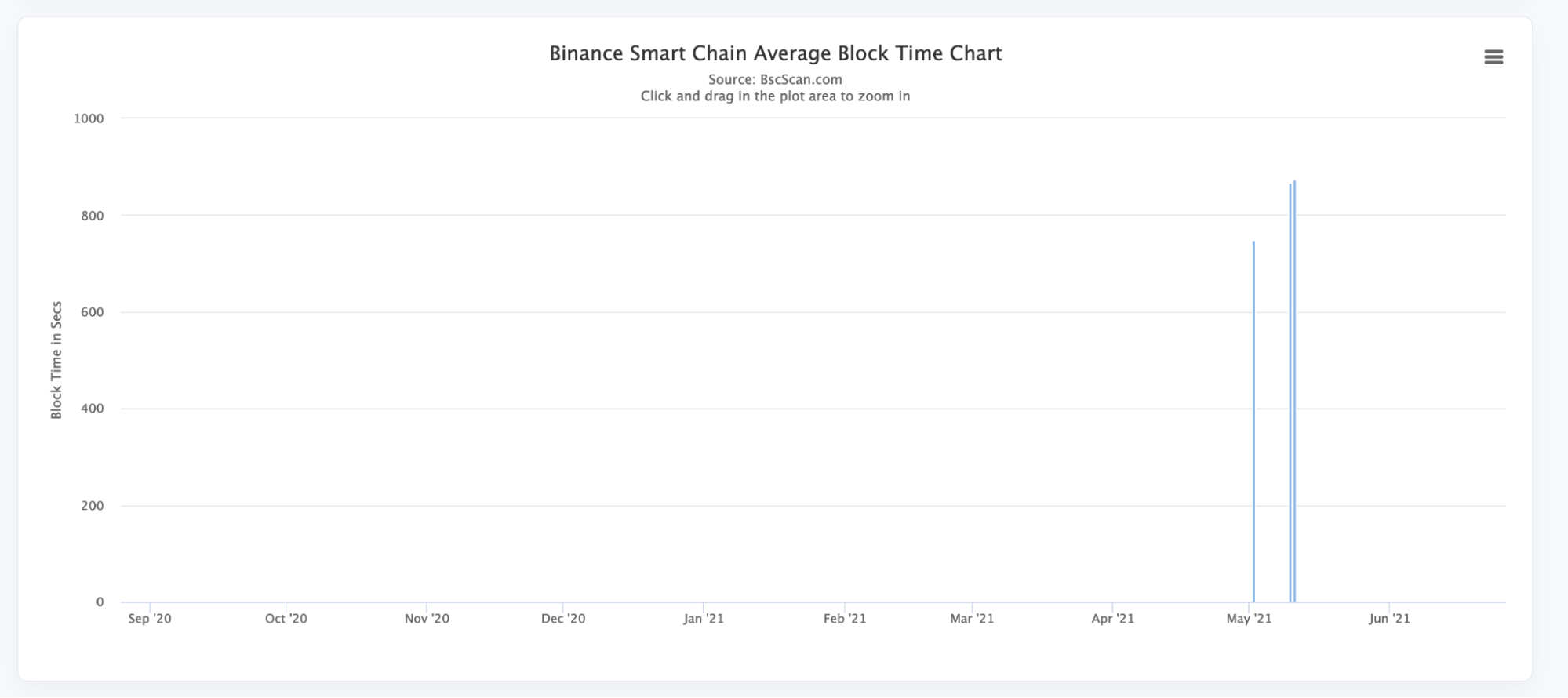
Task: Click the Mar '21 axis label
Action: coord(972,619)
